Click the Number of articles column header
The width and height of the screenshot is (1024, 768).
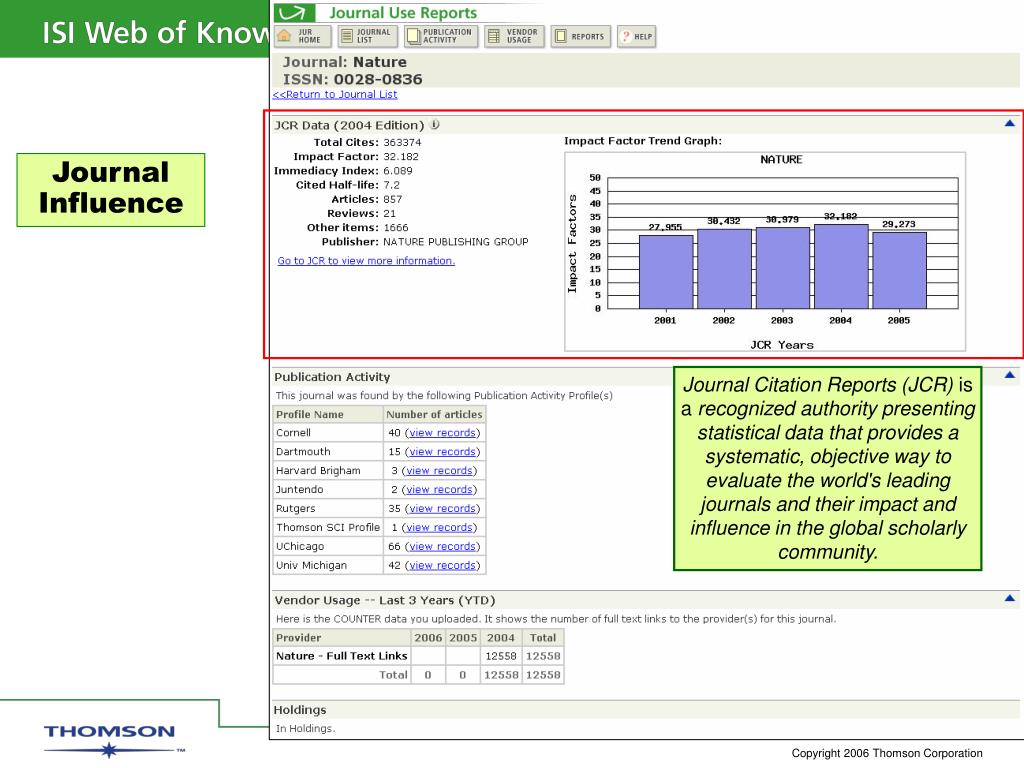pyautogui.click(x=434, y=414)
